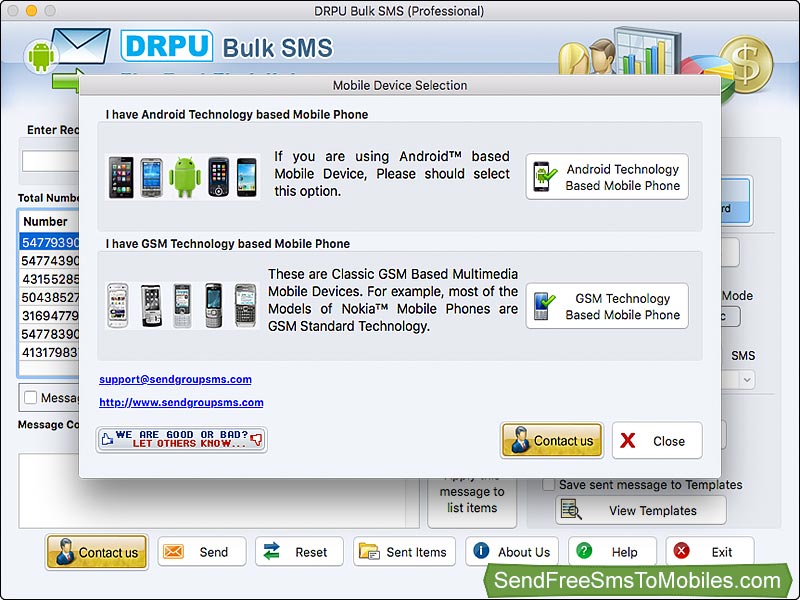Viewport: 800px width, 600px height.
Task: Click the contact person icon in the dialog
Action: [x=520, y=440]
